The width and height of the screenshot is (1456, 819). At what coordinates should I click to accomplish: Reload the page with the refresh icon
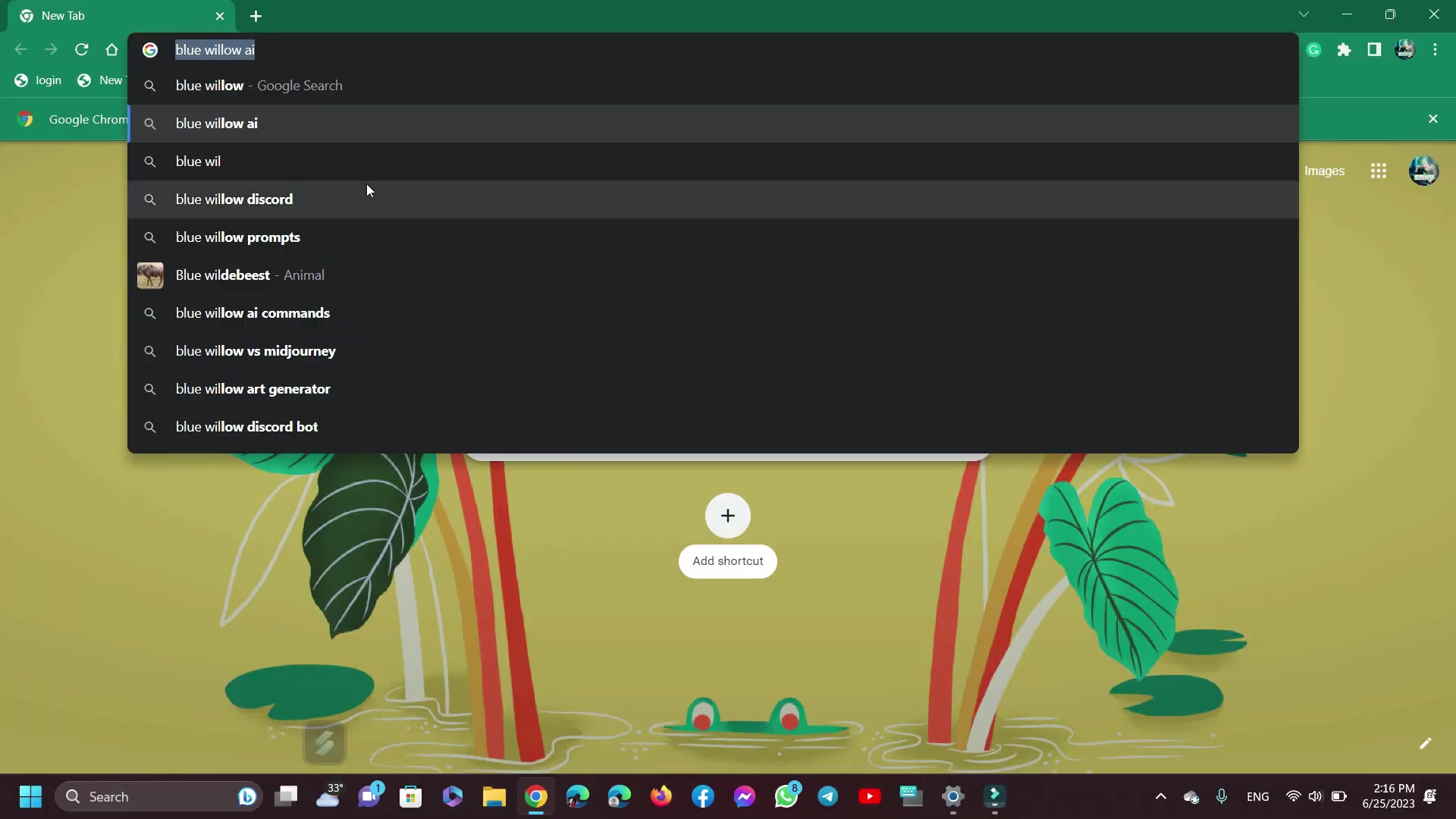(82, 50)
